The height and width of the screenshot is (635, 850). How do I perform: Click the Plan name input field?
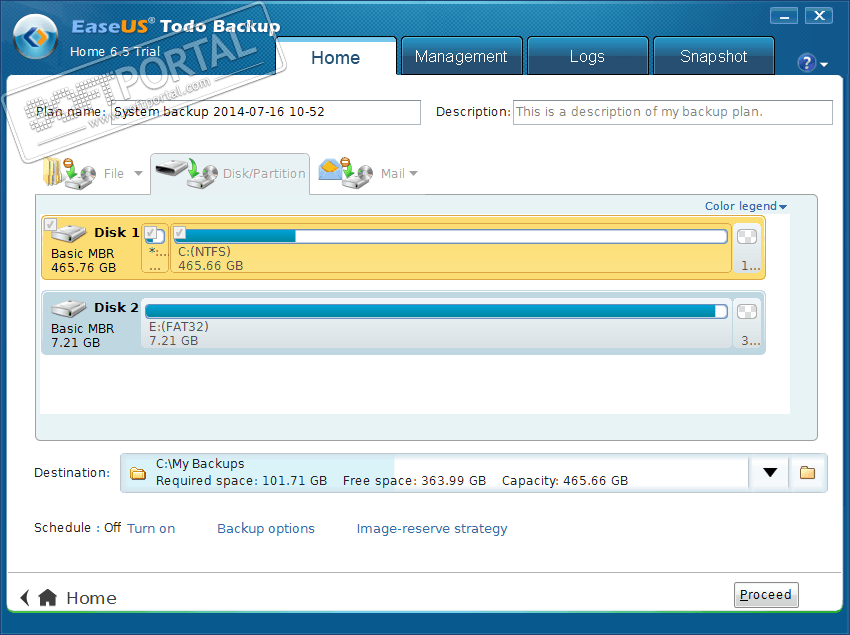click(x=266, y=112)
